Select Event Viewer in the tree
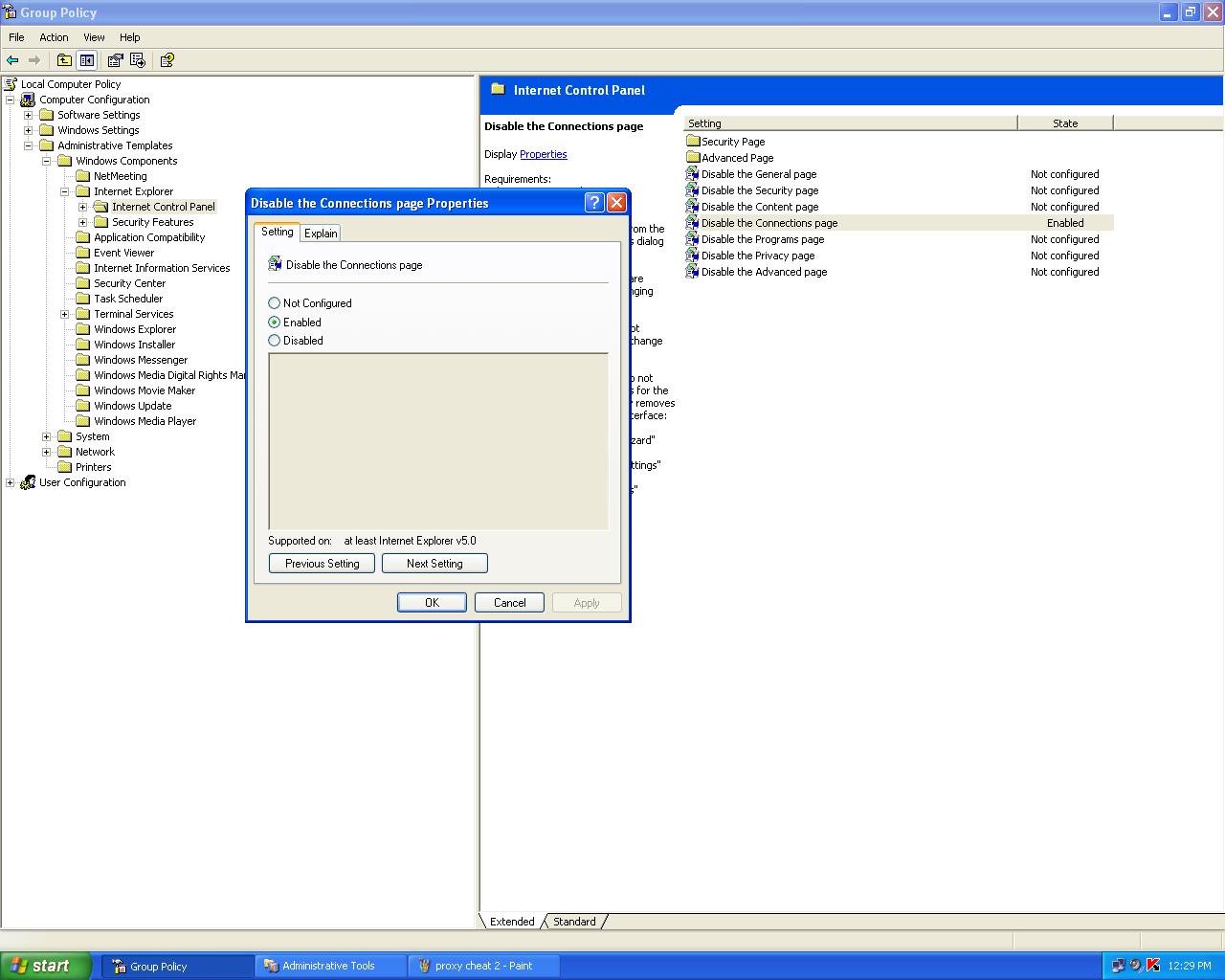Image resolution: width=1225 pixels, height=980 pixels. tap(123, 253)
